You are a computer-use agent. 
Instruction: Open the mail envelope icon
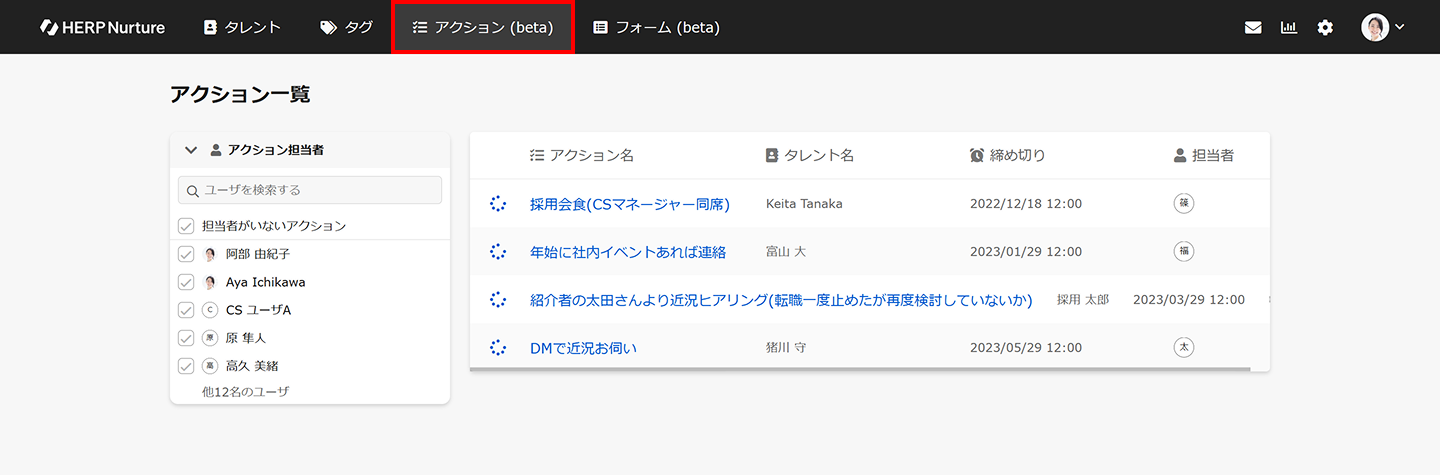pyautogui.click(x=1253, y=28)
